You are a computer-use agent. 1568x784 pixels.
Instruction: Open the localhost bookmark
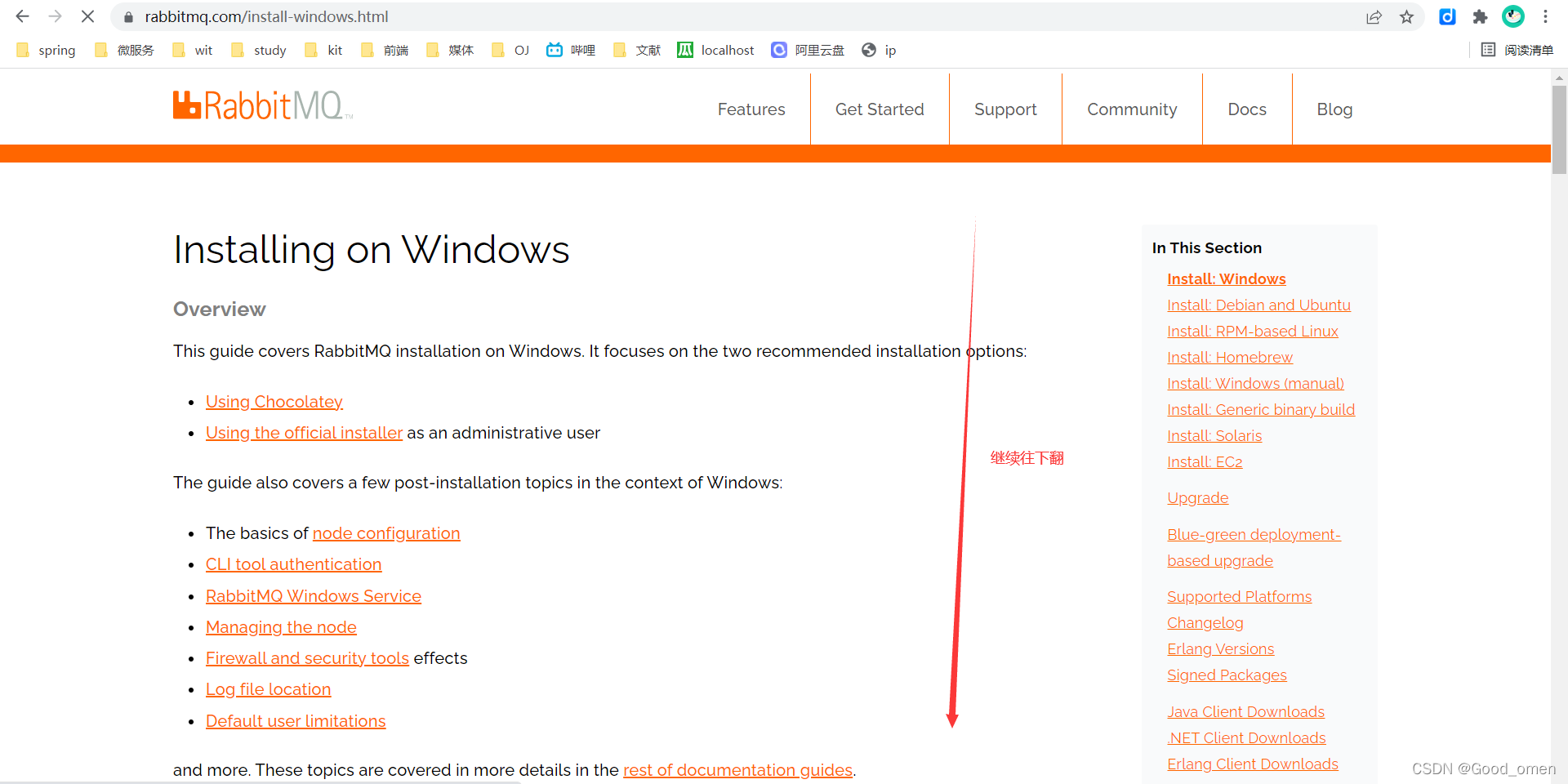pos(715,50)
